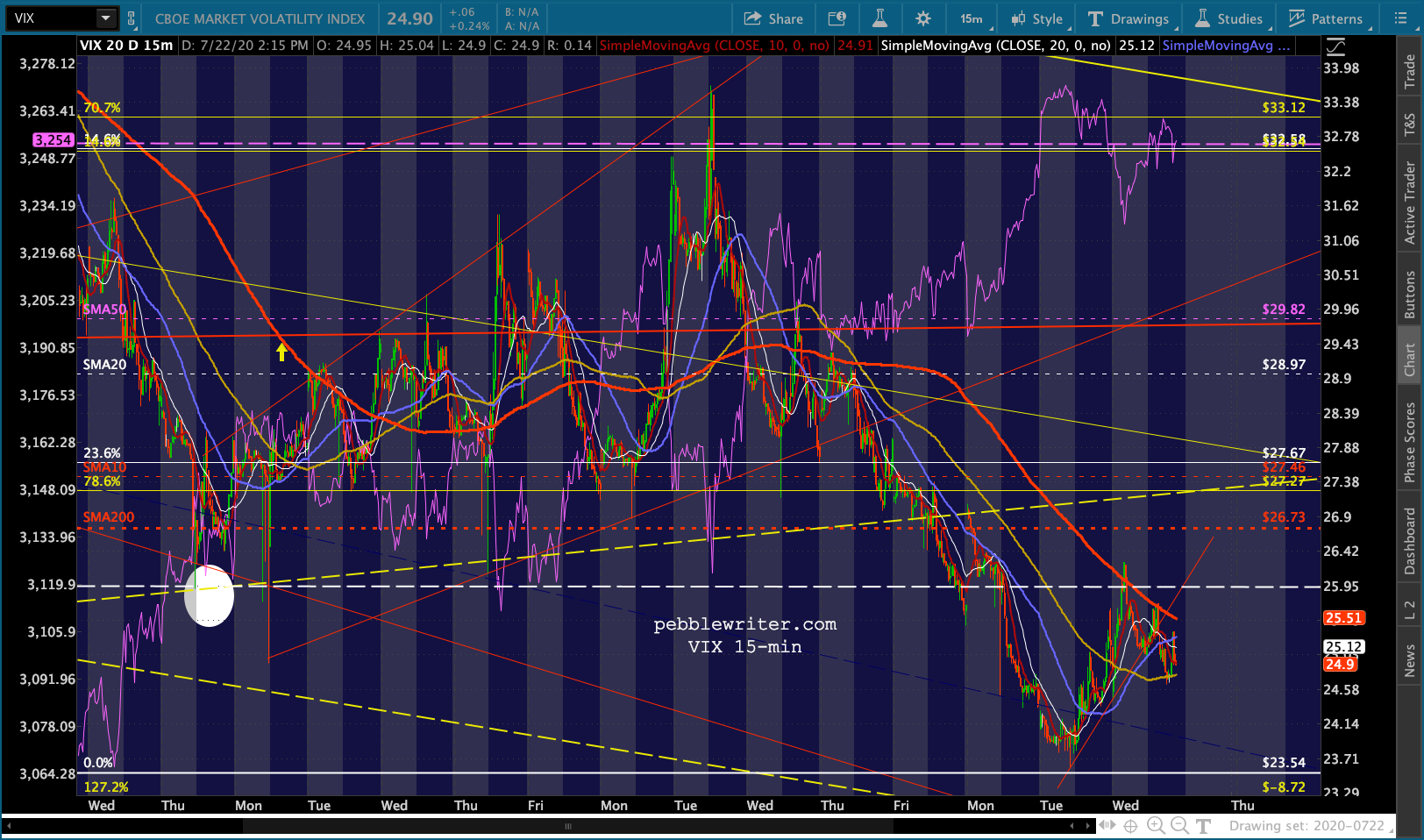Open the chart list menu icon

(x=1400, y=18)
